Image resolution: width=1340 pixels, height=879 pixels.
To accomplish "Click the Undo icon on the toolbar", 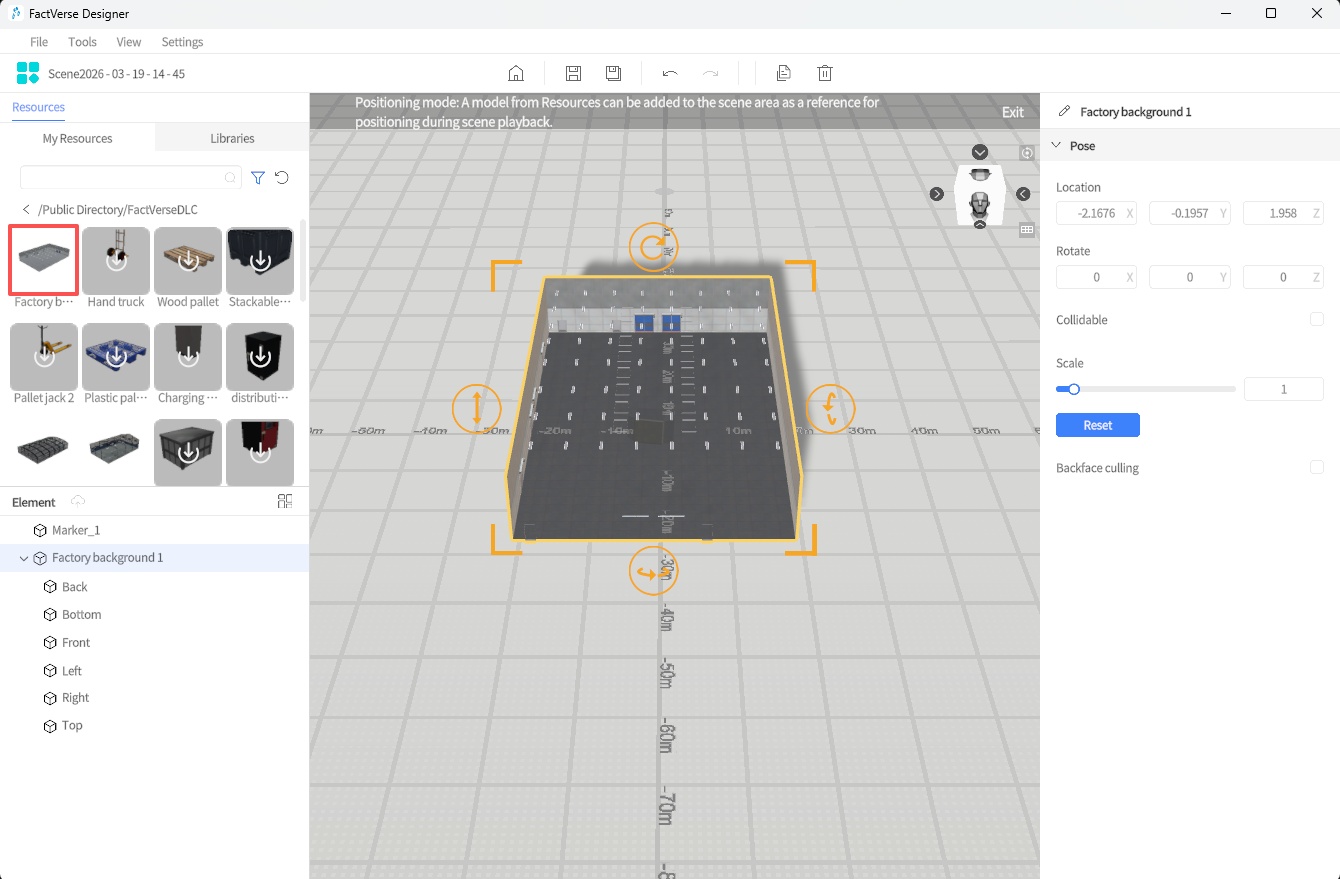I will pyautogui.click(x=671, y=72).
